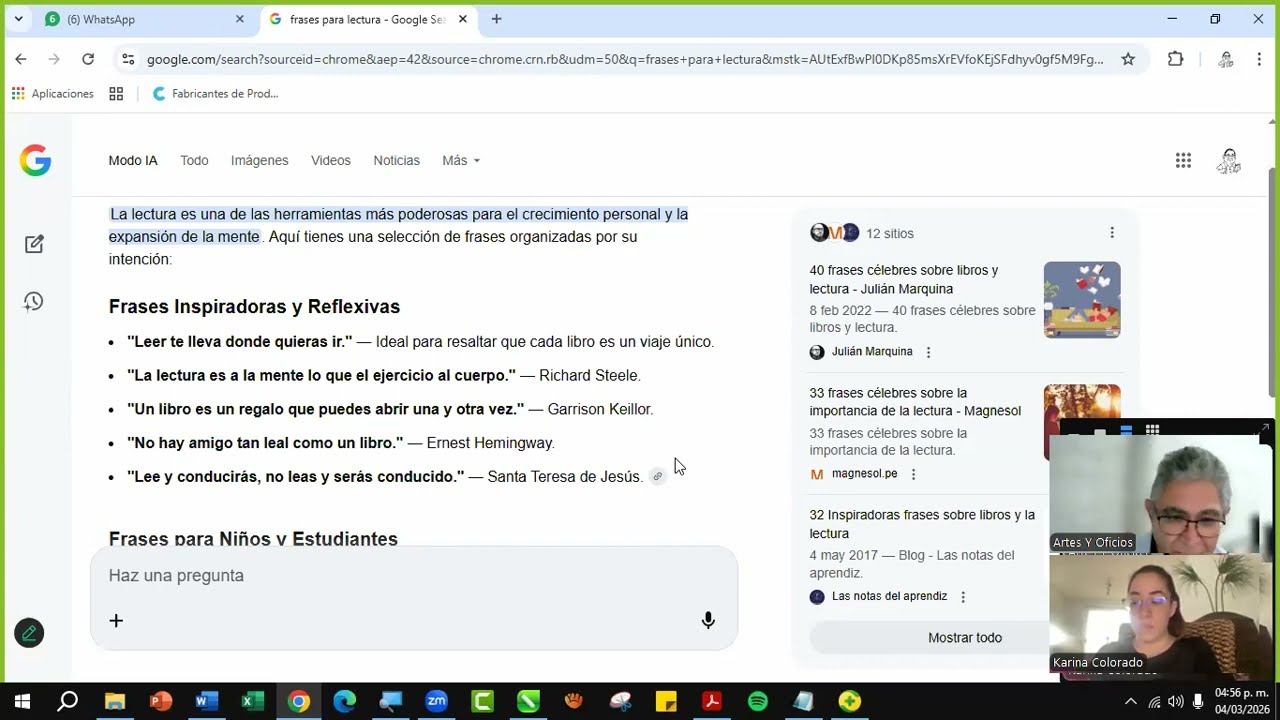The height and width of the screenshot is (720, 1280).
Task: Open tab groups grid icon in bookmarks bar
Action: click(116, 93)
